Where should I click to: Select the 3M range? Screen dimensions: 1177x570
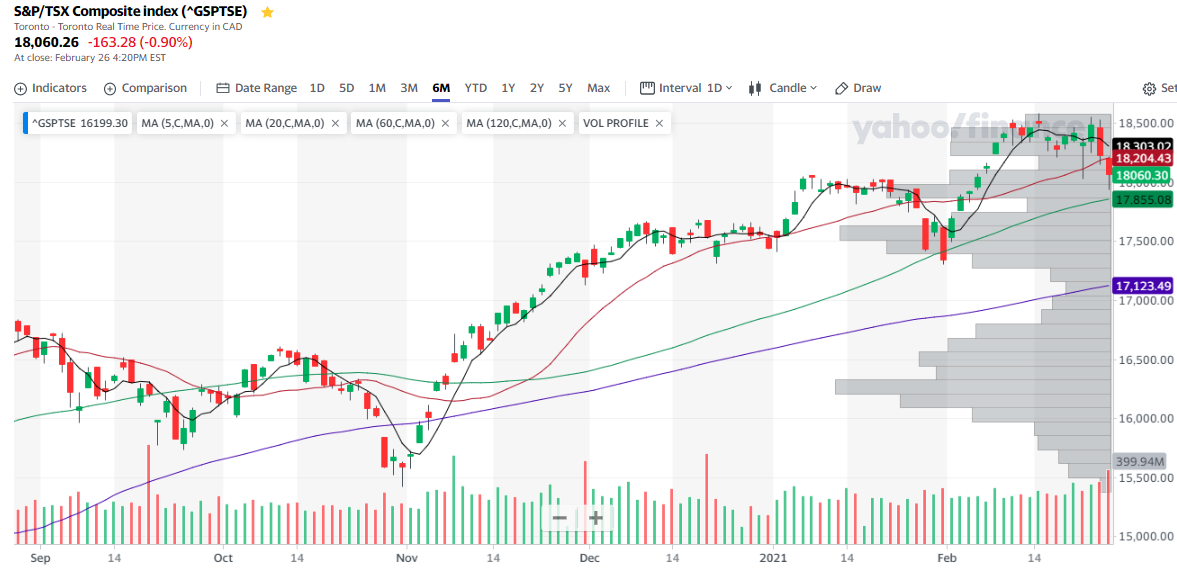click(x=408, y=88)
